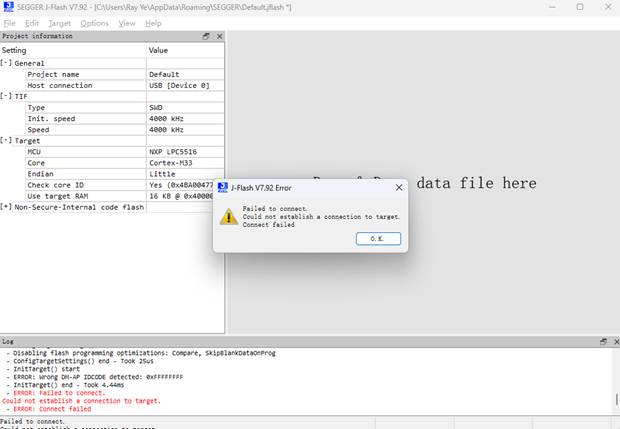The height and width of the screenshot is (429, 620).
Task: Close the Project information panel
Action: click(x=217, y=36)
